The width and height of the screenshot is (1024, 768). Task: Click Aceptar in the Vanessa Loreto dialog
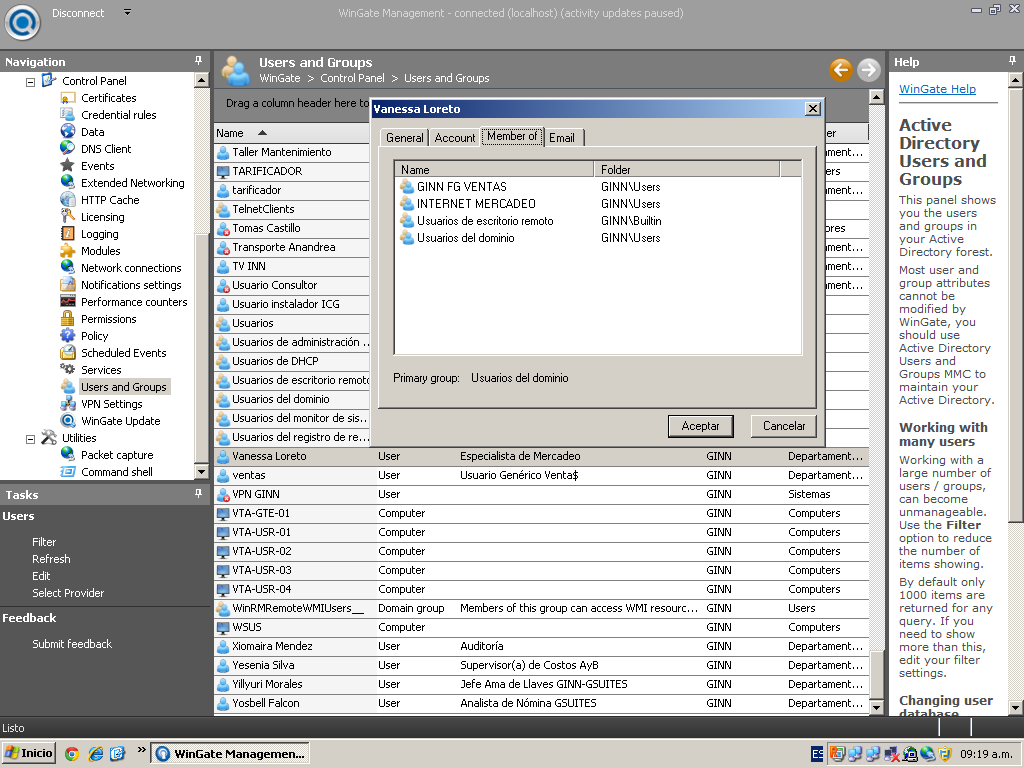click(701, 426)
